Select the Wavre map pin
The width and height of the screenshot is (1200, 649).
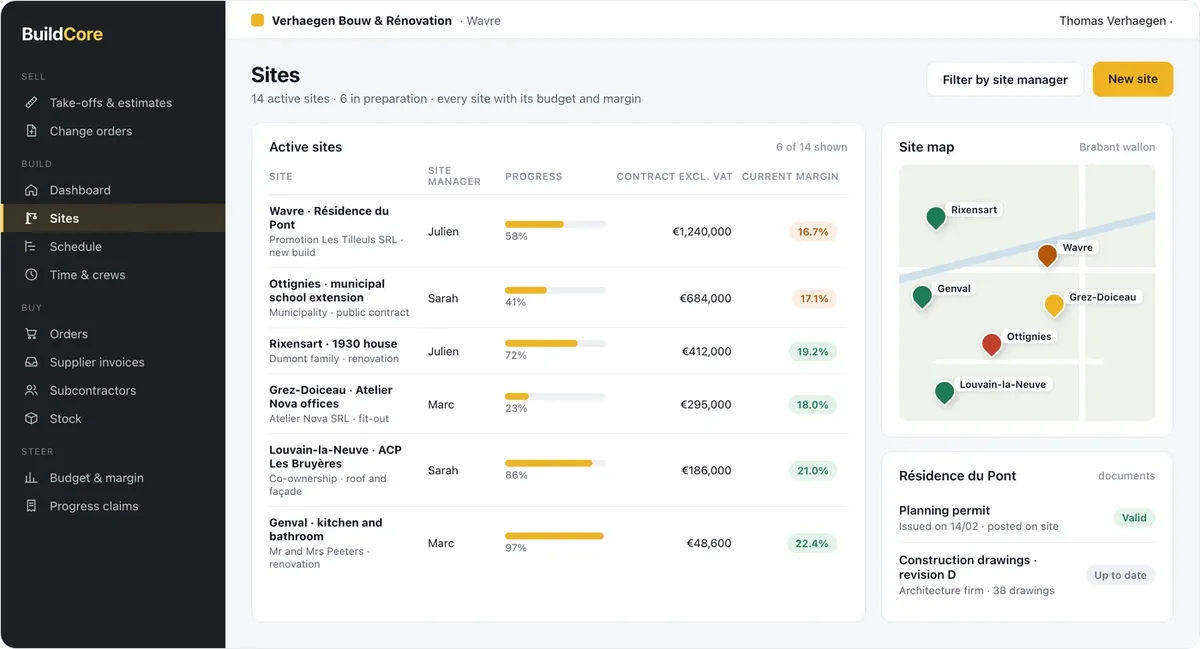(1047, 255)
